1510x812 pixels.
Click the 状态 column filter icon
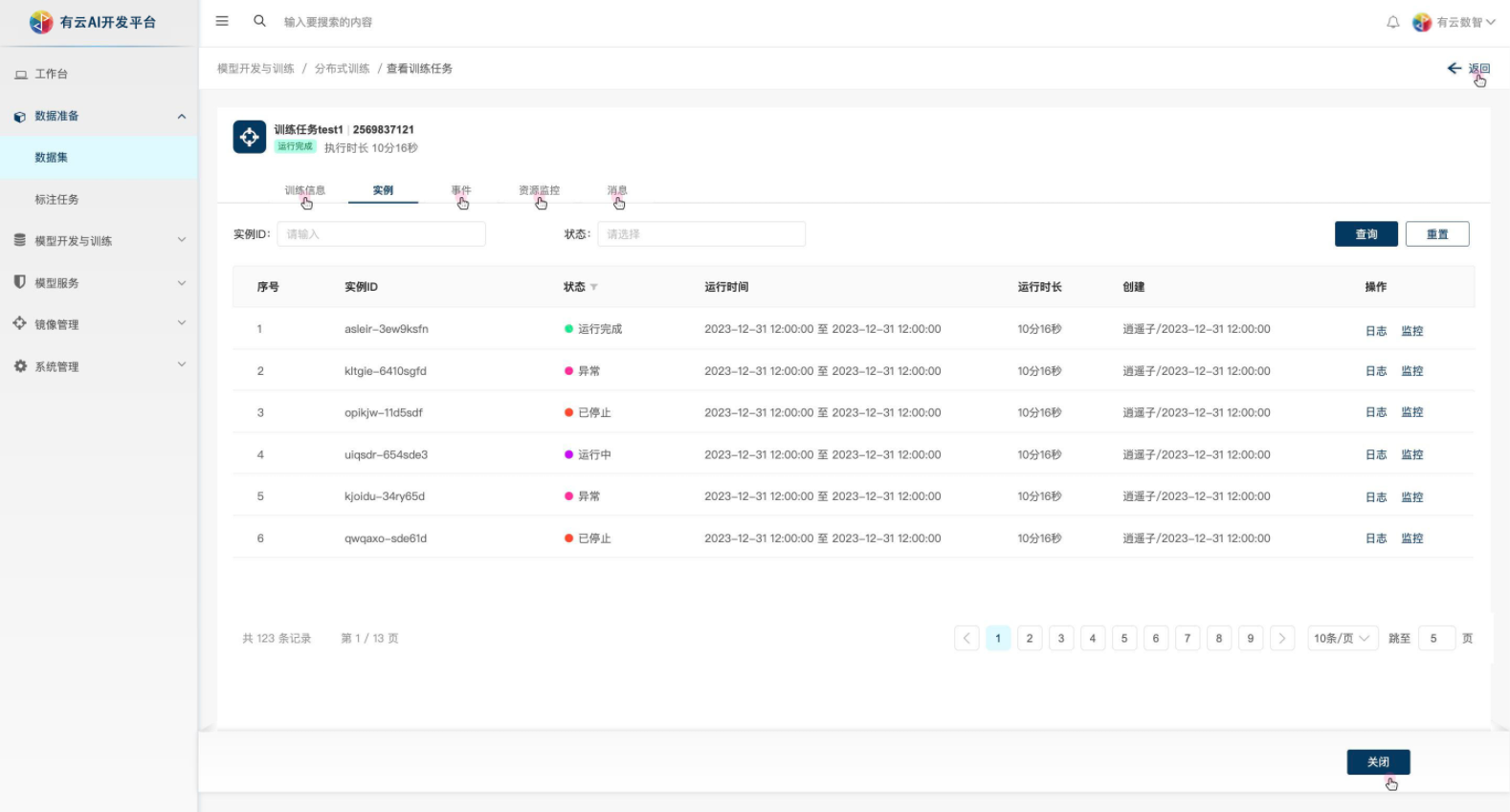pyautogui.click(x=594, y=287)
